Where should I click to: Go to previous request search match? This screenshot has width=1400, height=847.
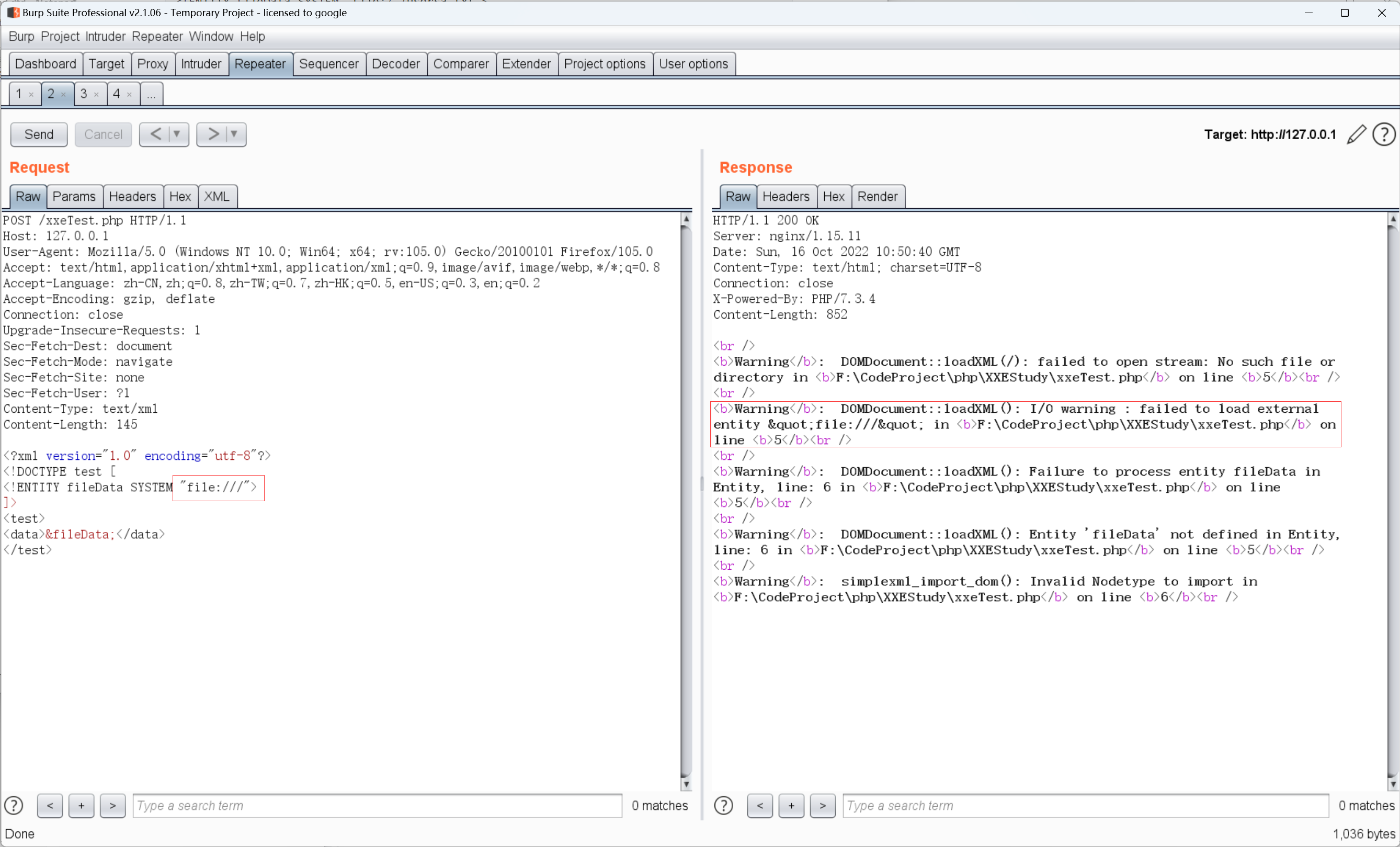pos(50,806)
